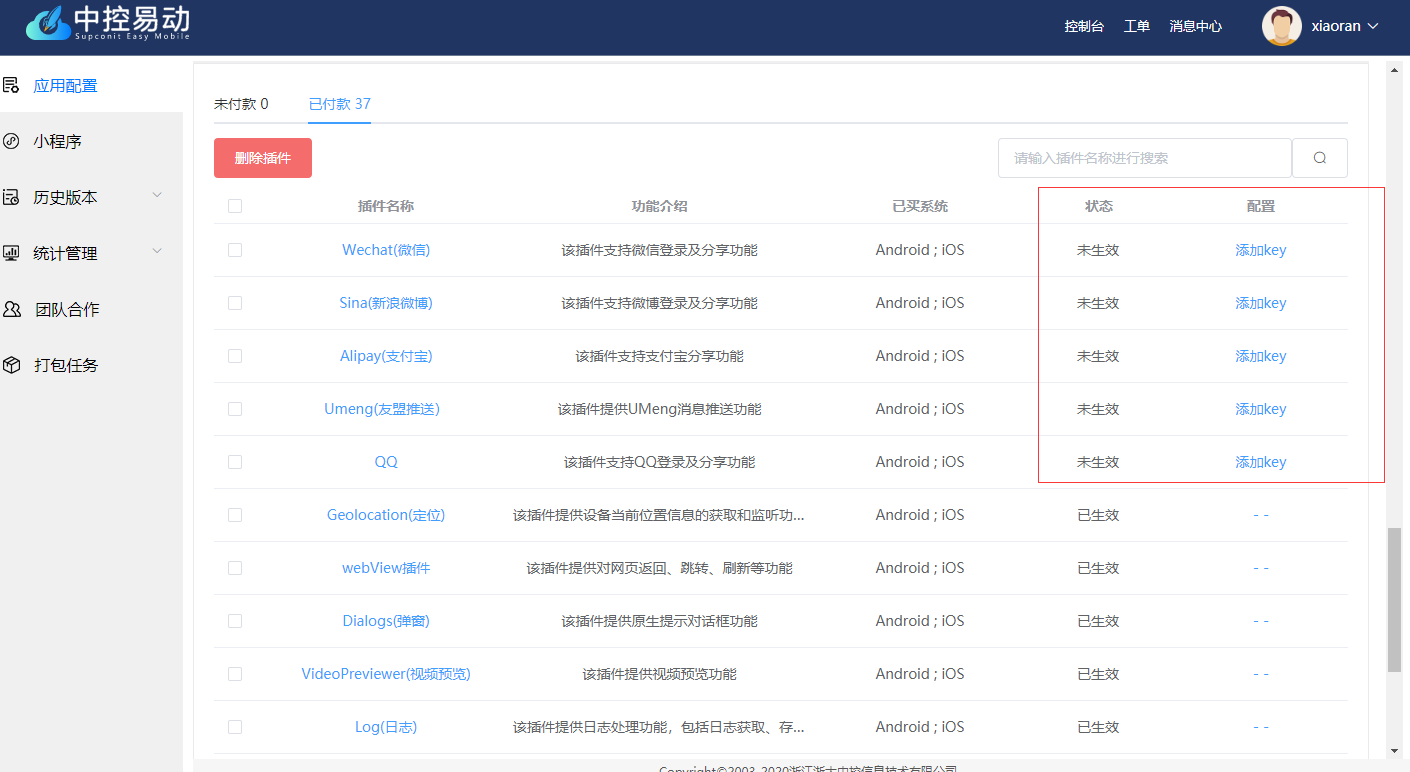Click the 状态 column header
This screenshot has width=1410, height=772.
click(x=1099, y=206)
